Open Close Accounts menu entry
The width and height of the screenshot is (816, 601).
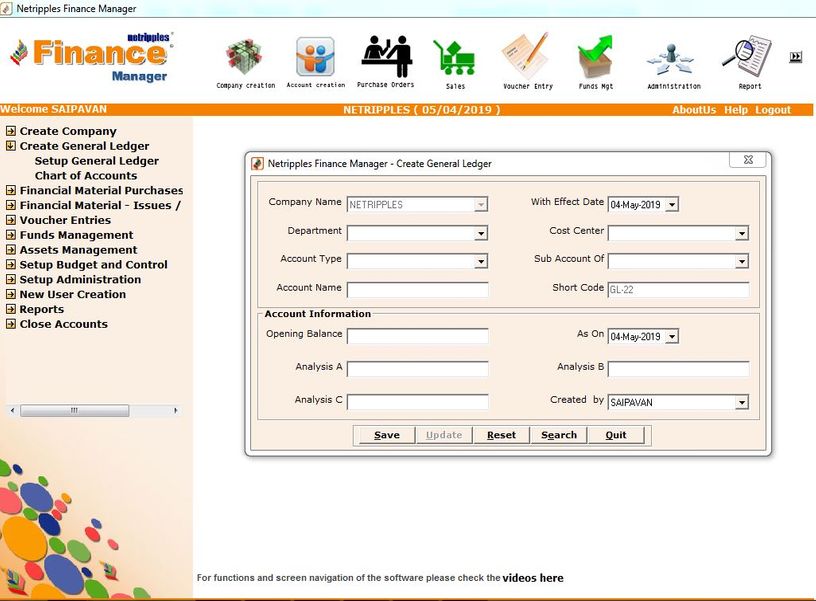(63, 324)
